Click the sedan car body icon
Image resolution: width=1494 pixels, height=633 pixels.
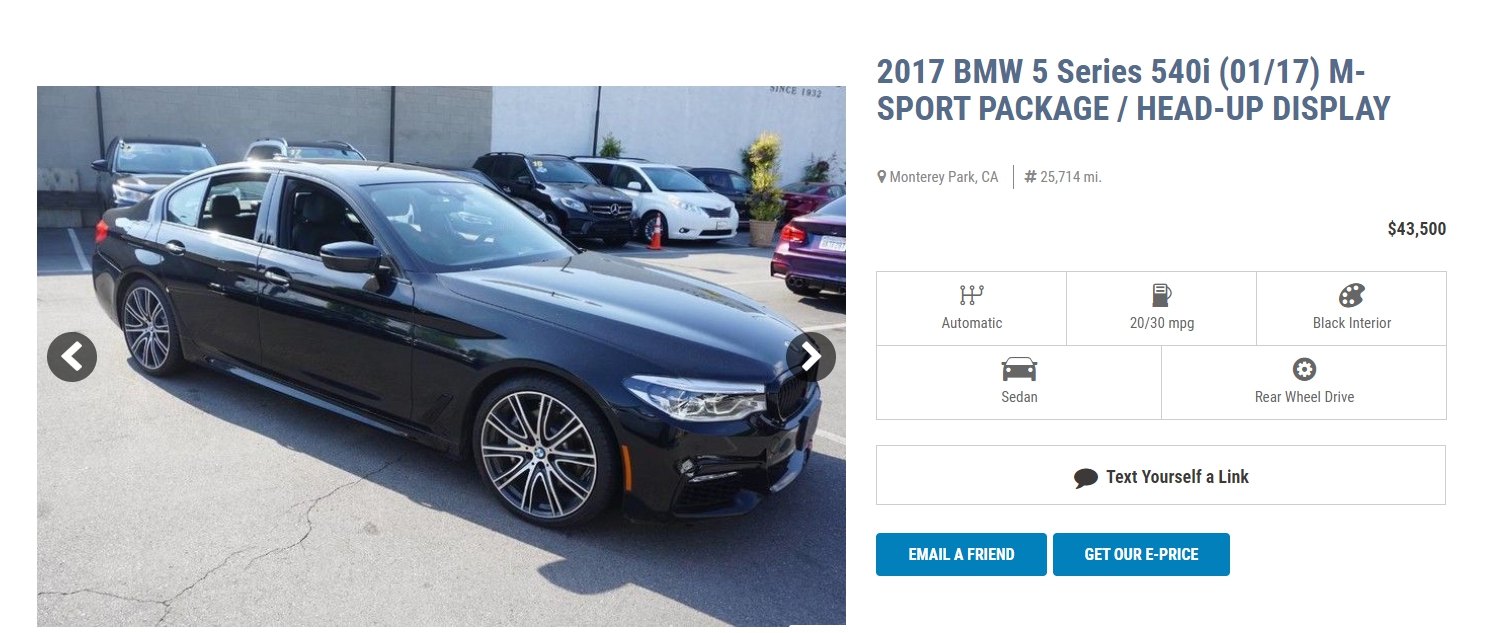[1019, 369]
